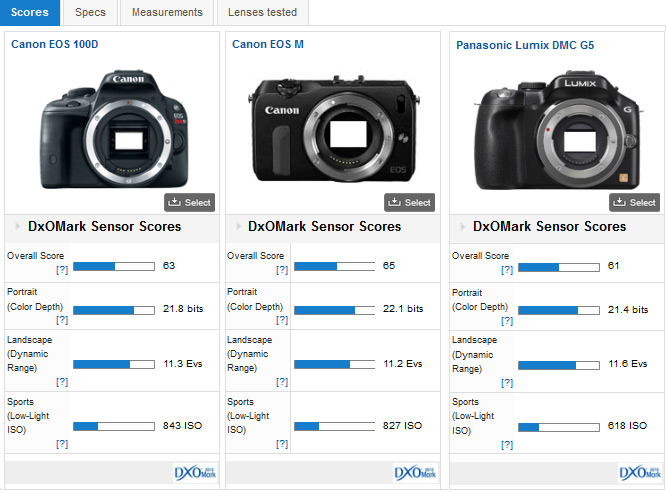Click the DxOMark logo under Canon EOS M
666x492 pixels.
click(415, 473)
